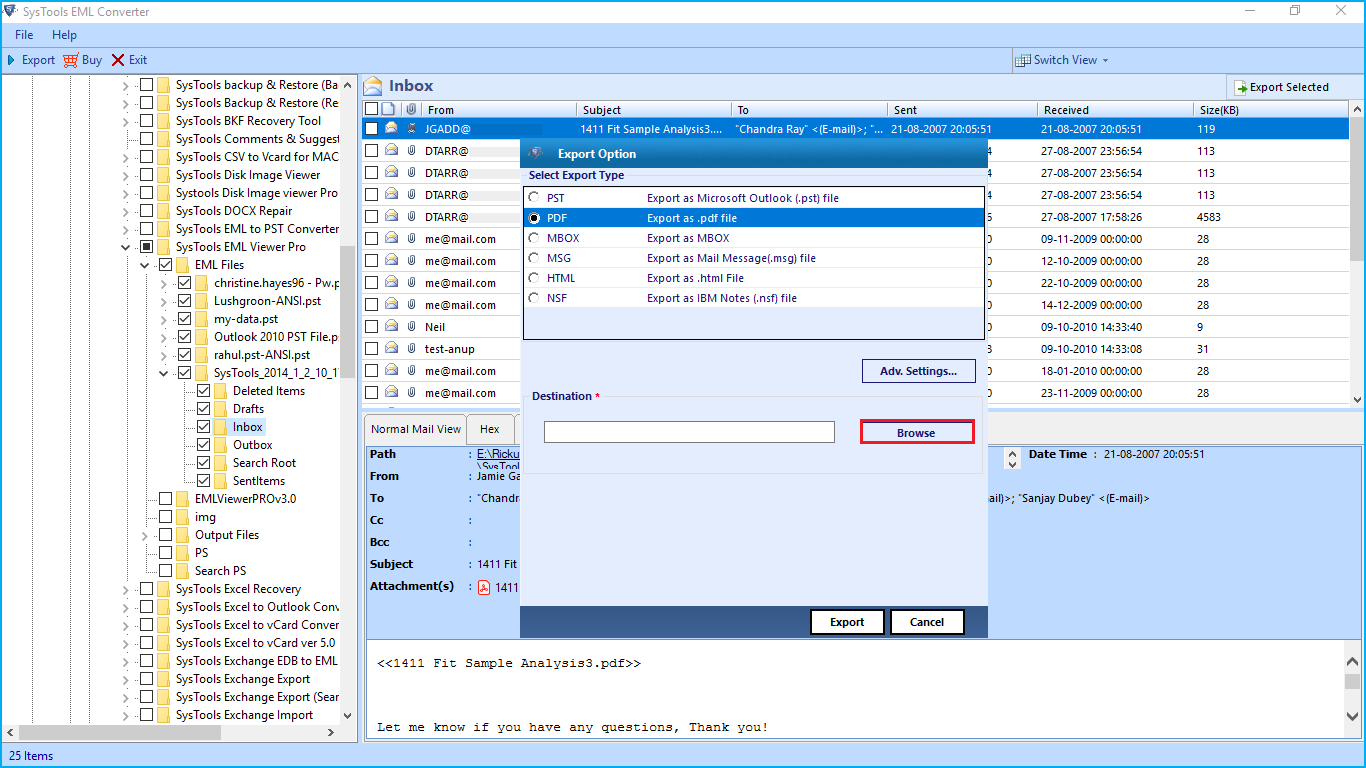Click the Export Option dialog title icon
1366x768 pixels.
536,153
